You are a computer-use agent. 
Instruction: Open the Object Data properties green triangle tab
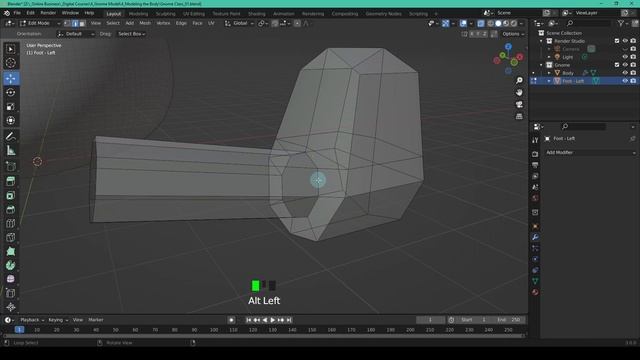coord(535,281)
